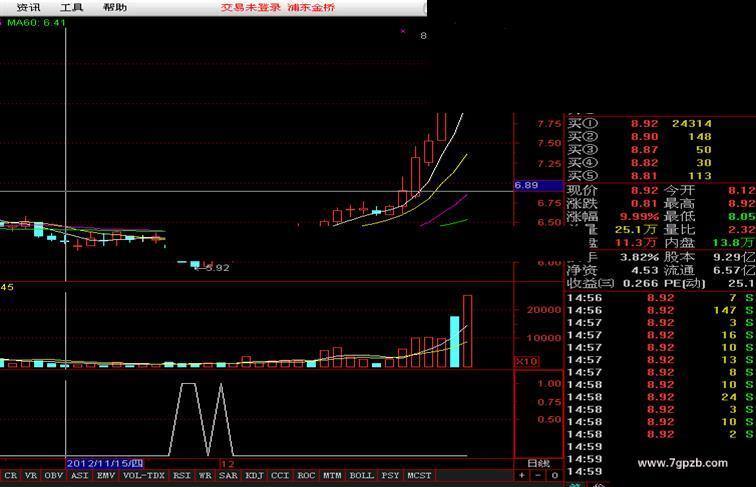This screenshot has height=487, width=756.
Task: Select the OBV indicator tab
Action: (x=54, y=475)
